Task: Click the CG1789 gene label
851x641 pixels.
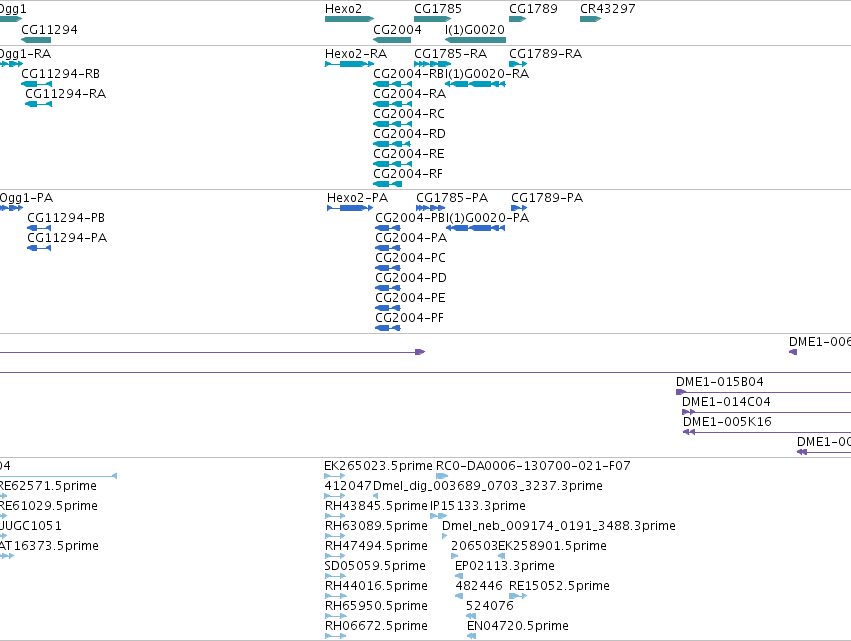Action: point(533,9)
